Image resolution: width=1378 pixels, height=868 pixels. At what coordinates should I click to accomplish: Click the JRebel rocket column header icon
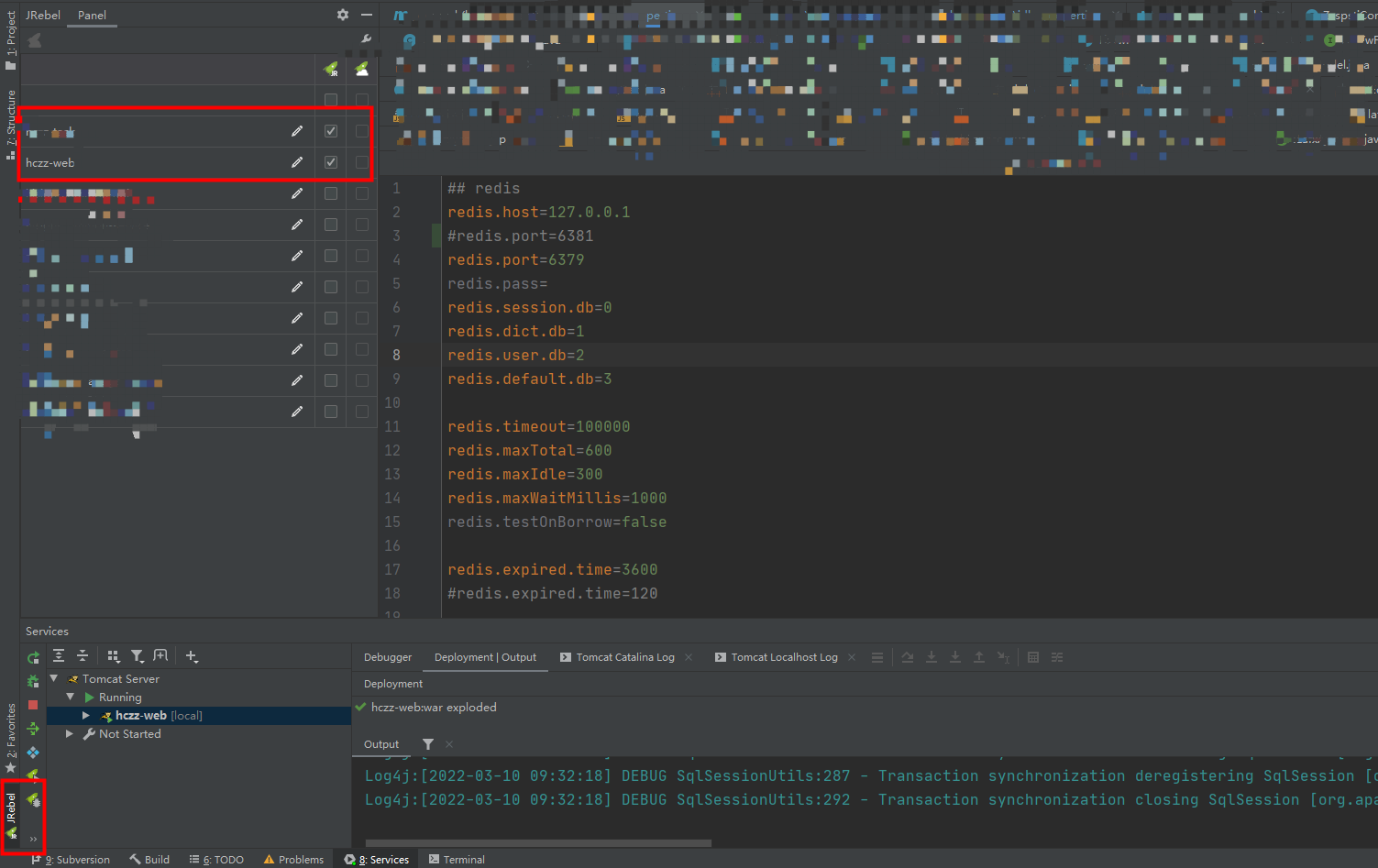[331, 69]
